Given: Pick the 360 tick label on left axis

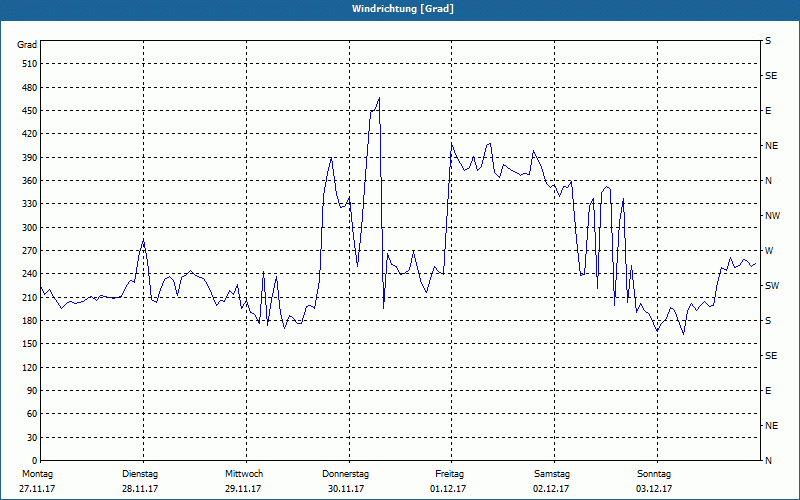Looking at the screenshot, I should pos(30,181).
